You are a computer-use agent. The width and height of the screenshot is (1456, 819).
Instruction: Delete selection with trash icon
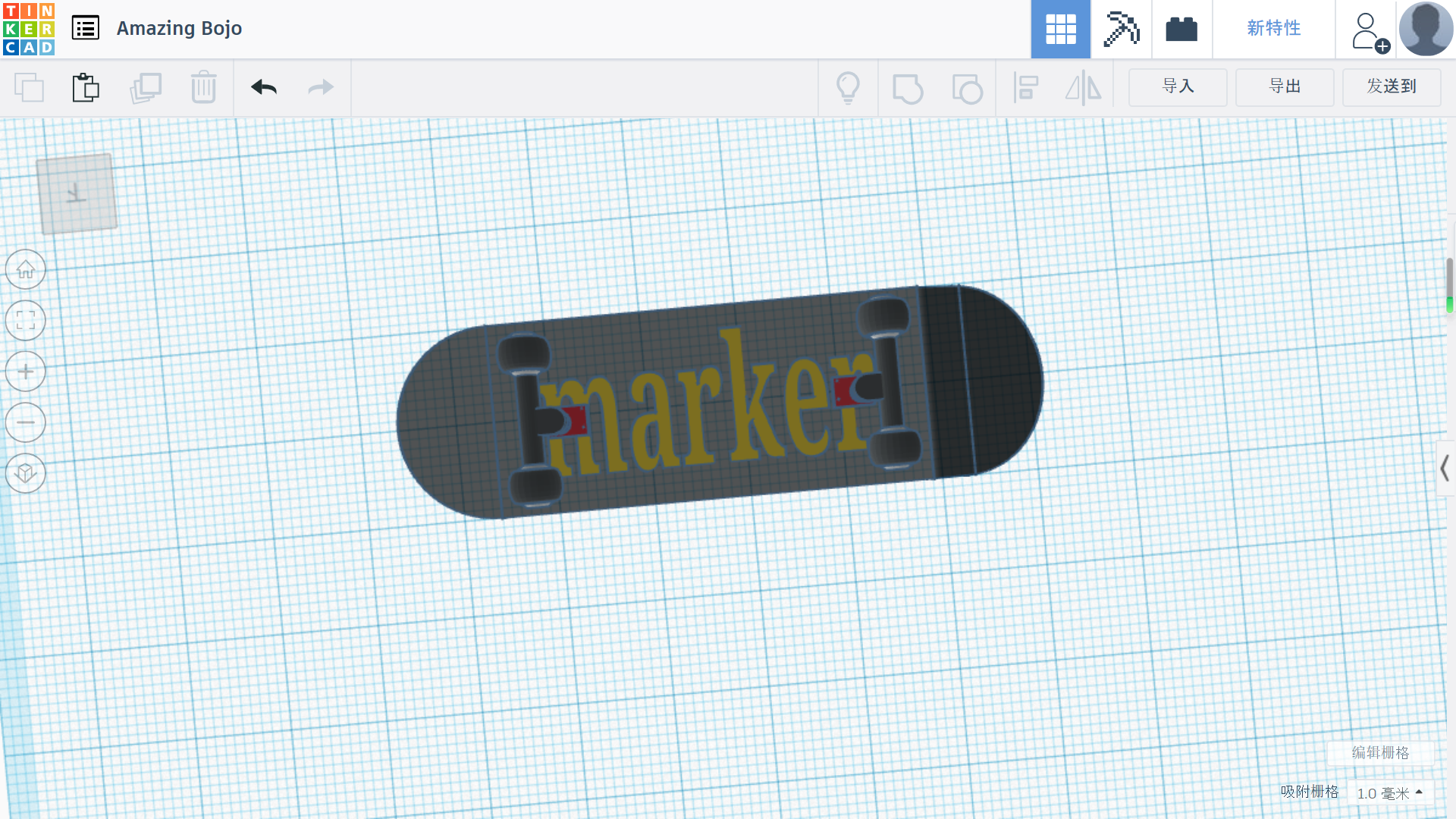point(203,87)
